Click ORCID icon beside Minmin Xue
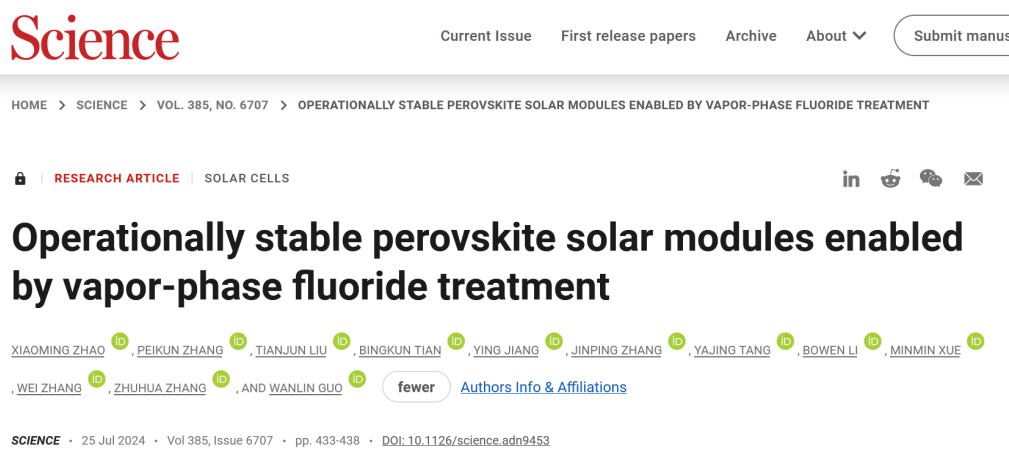1009x455 pixels. tap(975, 341)
